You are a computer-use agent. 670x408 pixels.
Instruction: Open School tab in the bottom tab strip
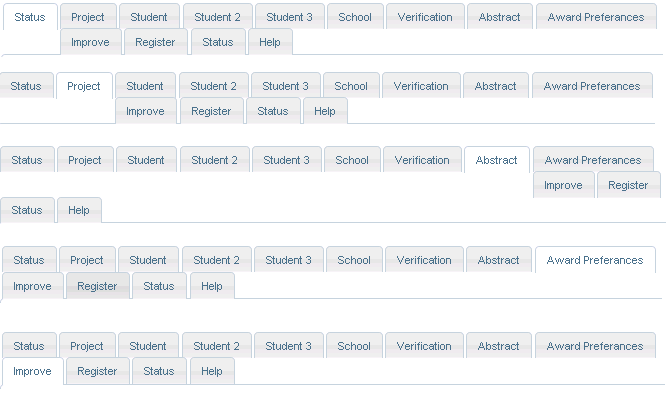point(354,346)
